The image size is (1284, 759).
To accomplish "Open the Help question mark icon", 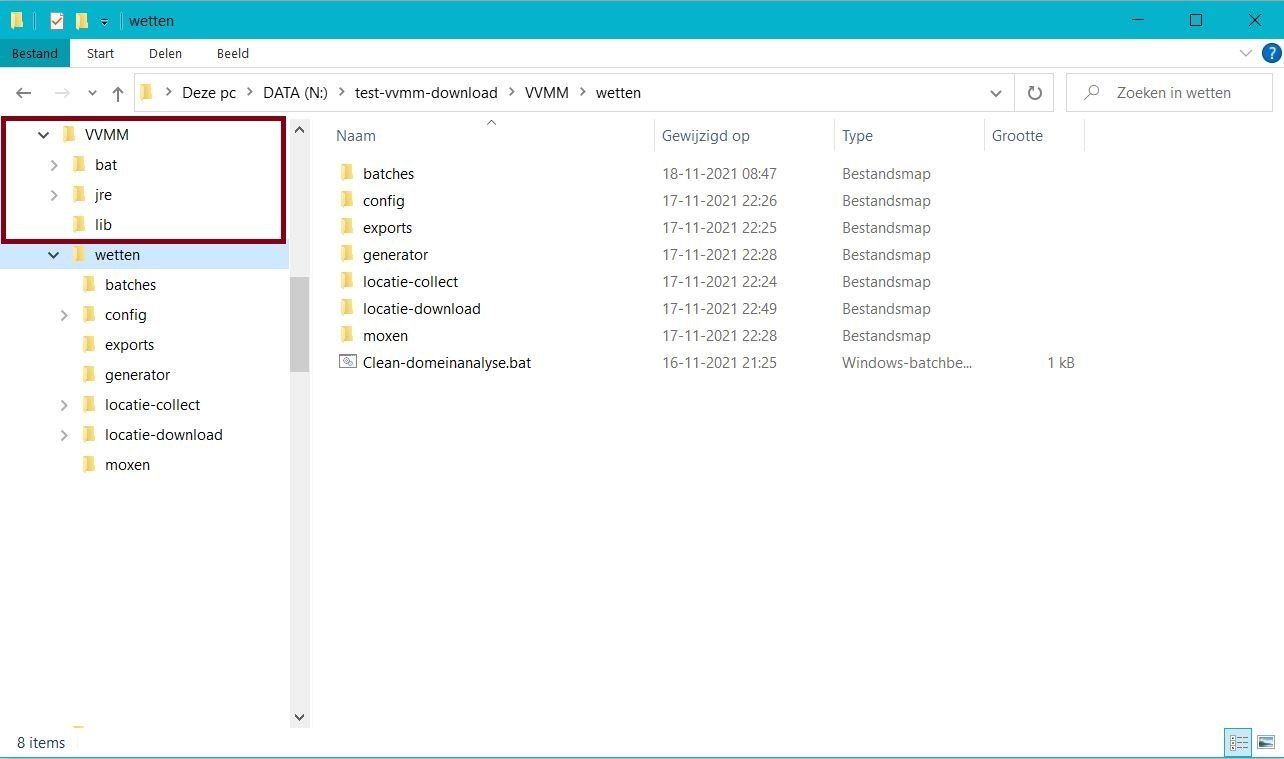I will [x=1271, y=53].
